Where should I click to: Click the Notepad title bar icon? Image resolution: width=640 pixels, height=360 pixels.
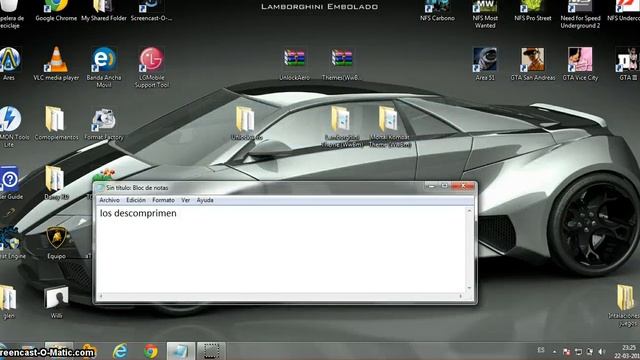coord(100,188)
